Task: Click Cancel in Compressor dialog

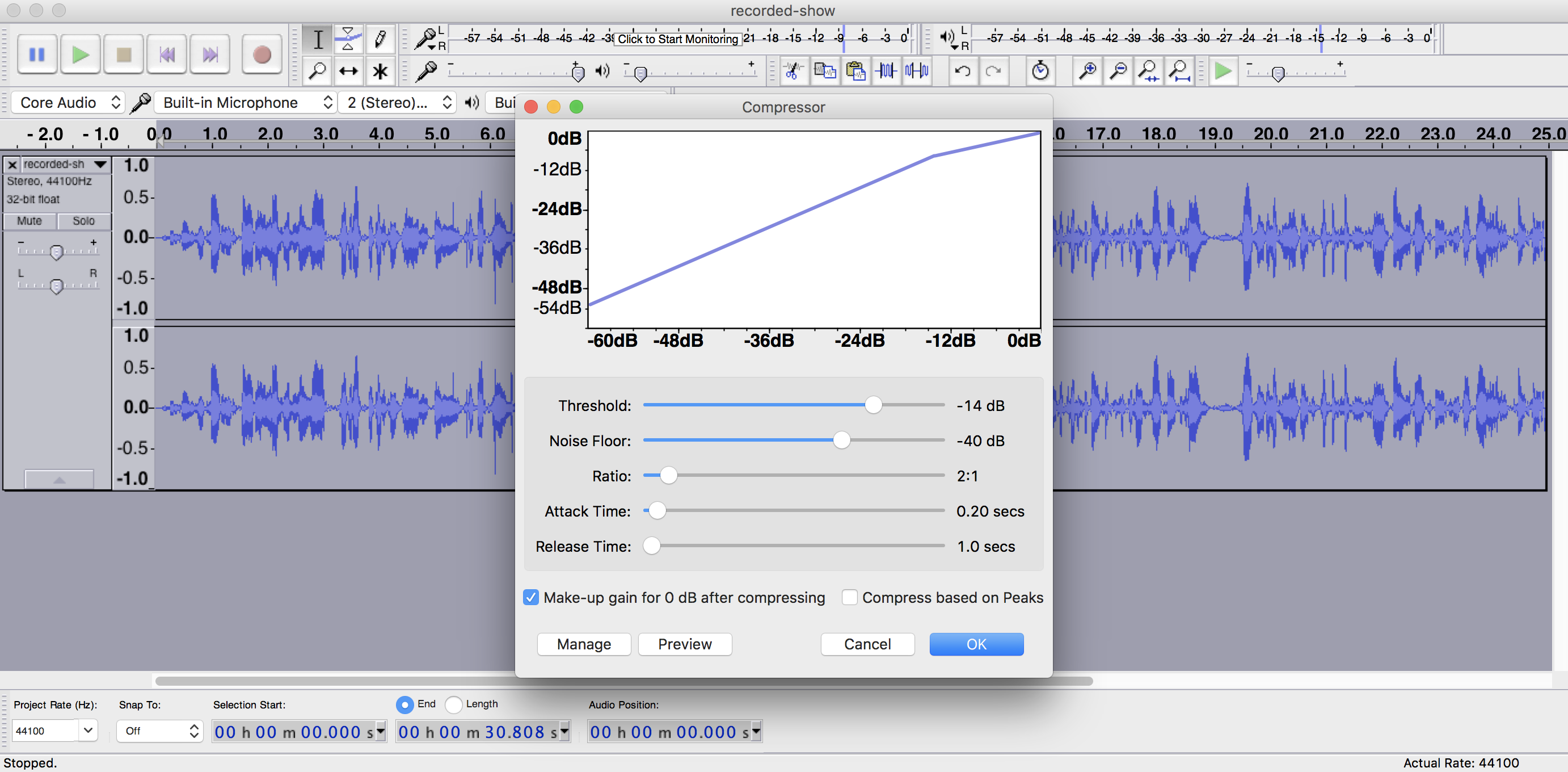Action: [867, 644]
